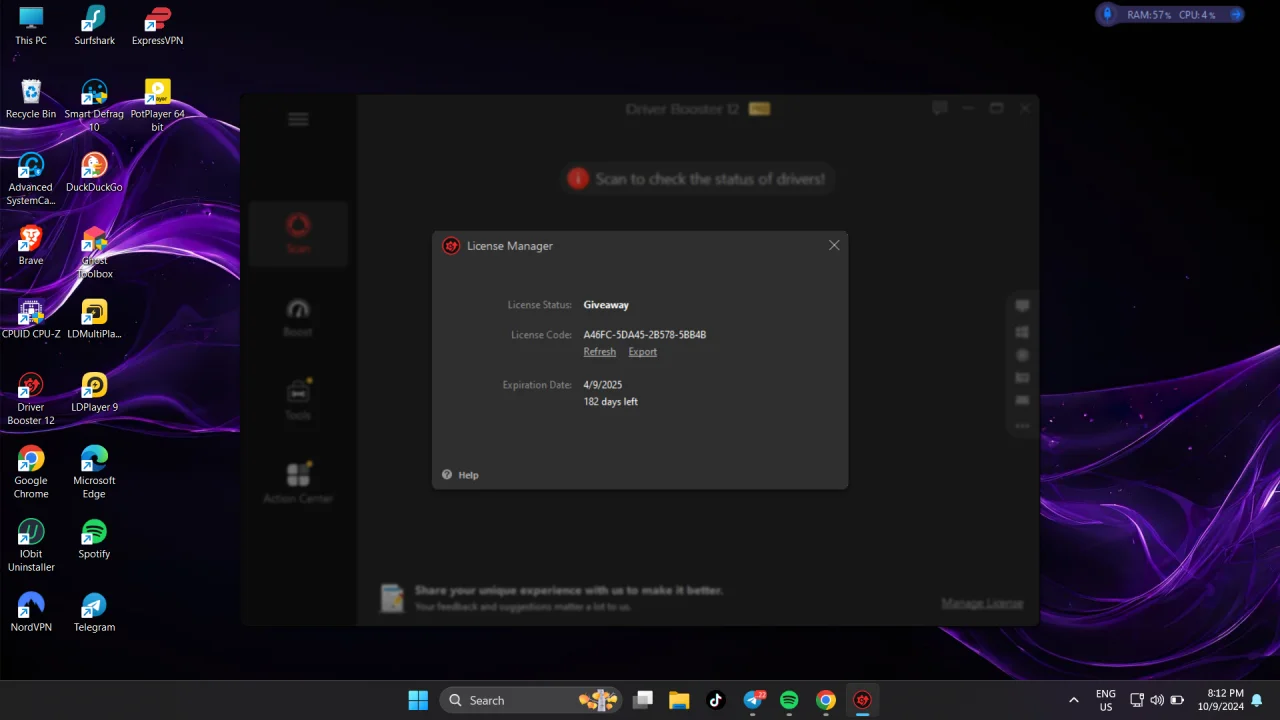Open network, volume and battery quick settings
Viewport: 1280px width, 720px height.
[1157, 700]
